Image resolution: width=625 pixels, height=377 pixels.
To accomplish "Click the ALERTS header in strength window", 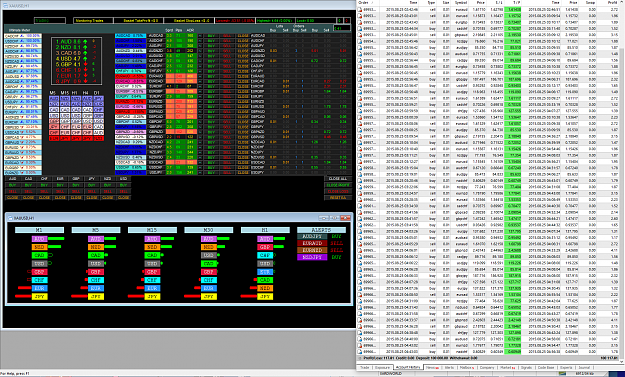I will coord(321,230).
